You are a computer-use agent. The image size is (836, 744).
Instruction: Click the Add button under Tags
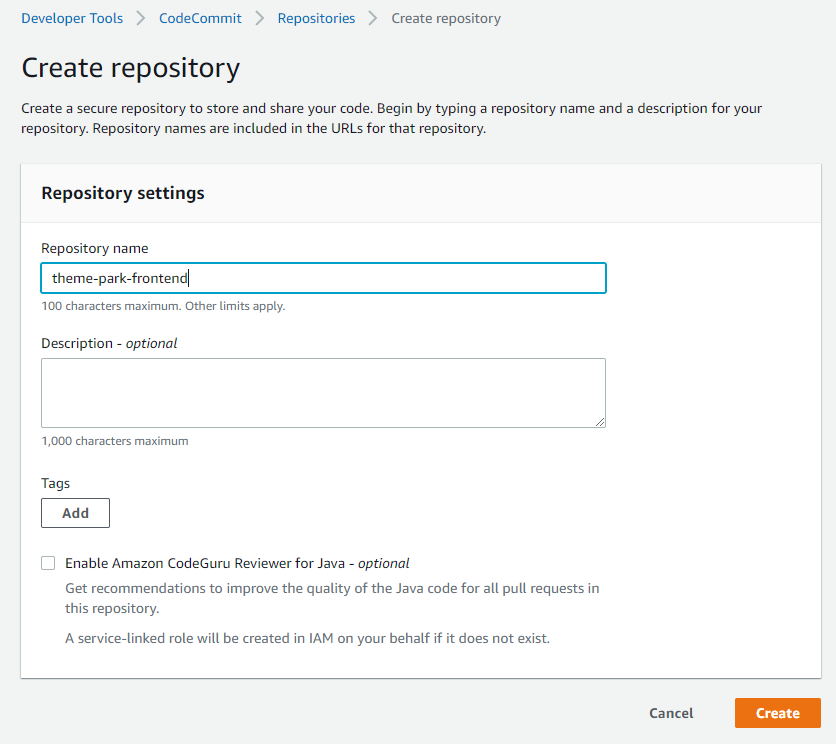click(x=75, y=512)
